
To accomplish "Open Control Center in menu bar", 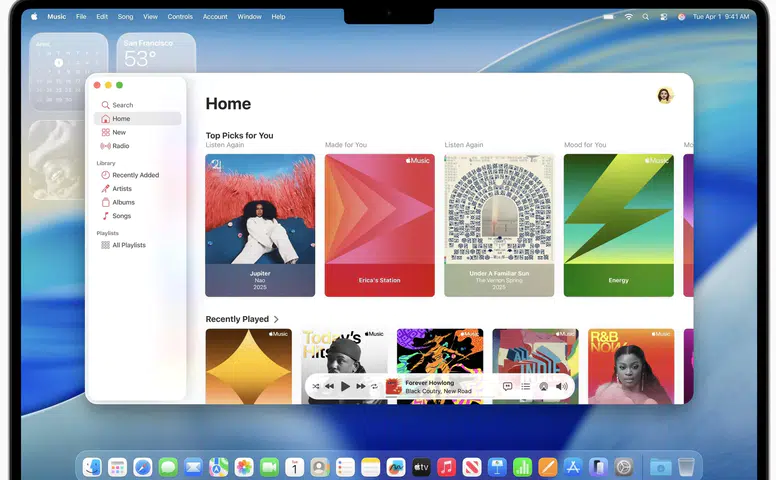I will click(664, 16).
